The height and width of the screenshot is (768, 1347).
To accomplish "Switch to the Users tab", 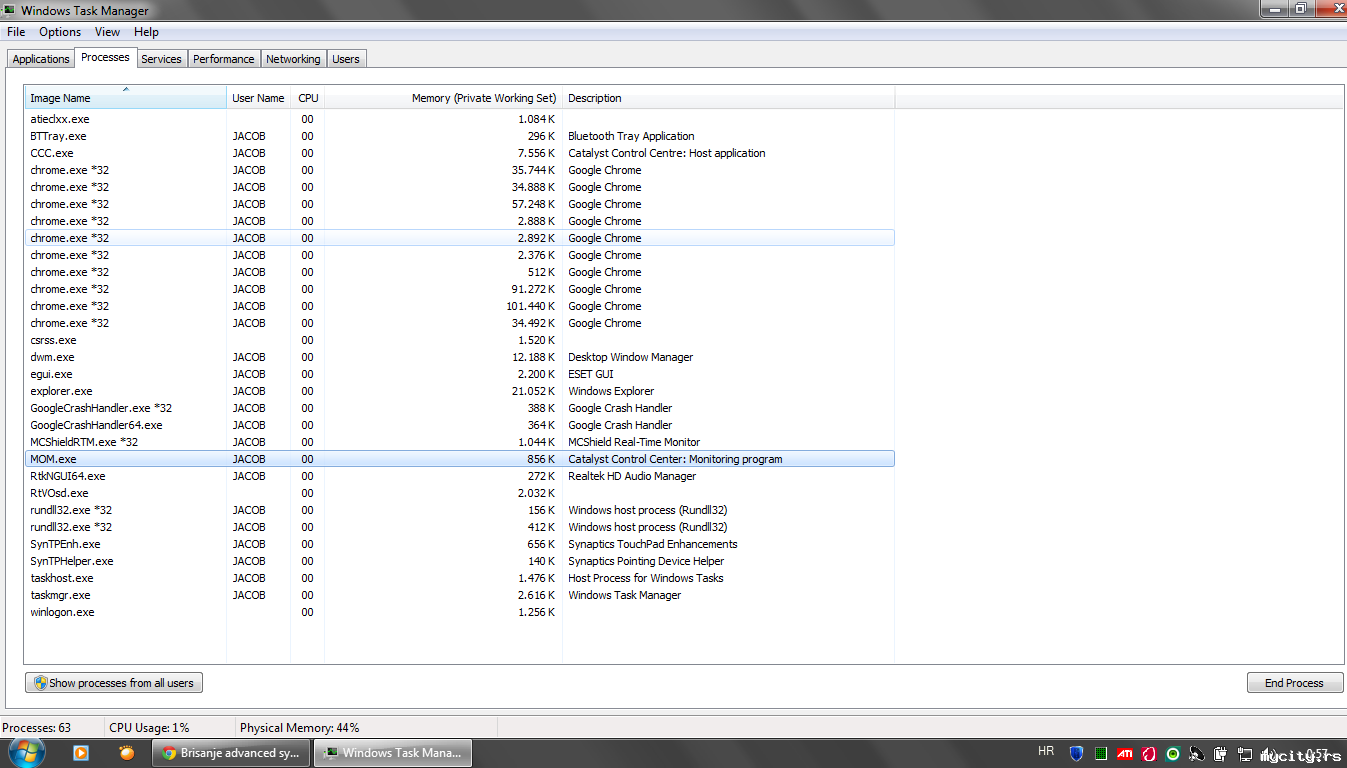I will [x=346, y=59].
